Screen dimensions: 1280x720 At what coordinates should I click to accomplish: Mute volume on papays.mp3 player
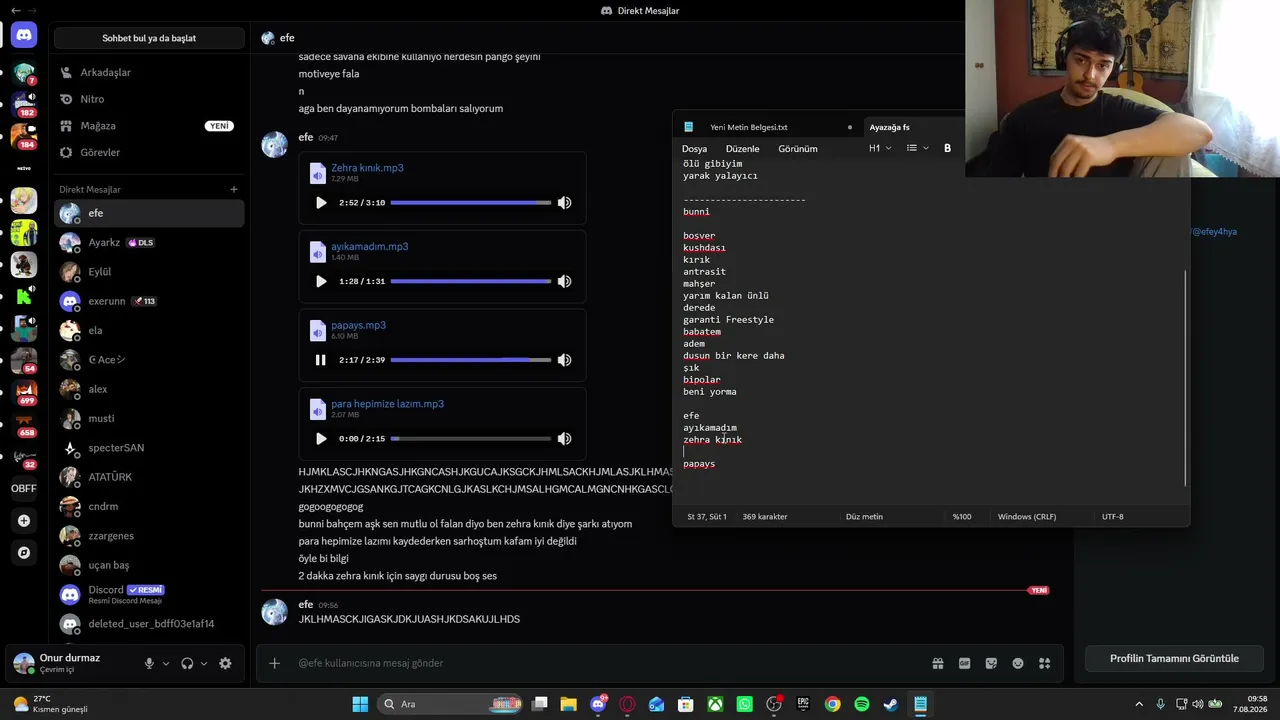pyautogui.click(x=564, y=360)
